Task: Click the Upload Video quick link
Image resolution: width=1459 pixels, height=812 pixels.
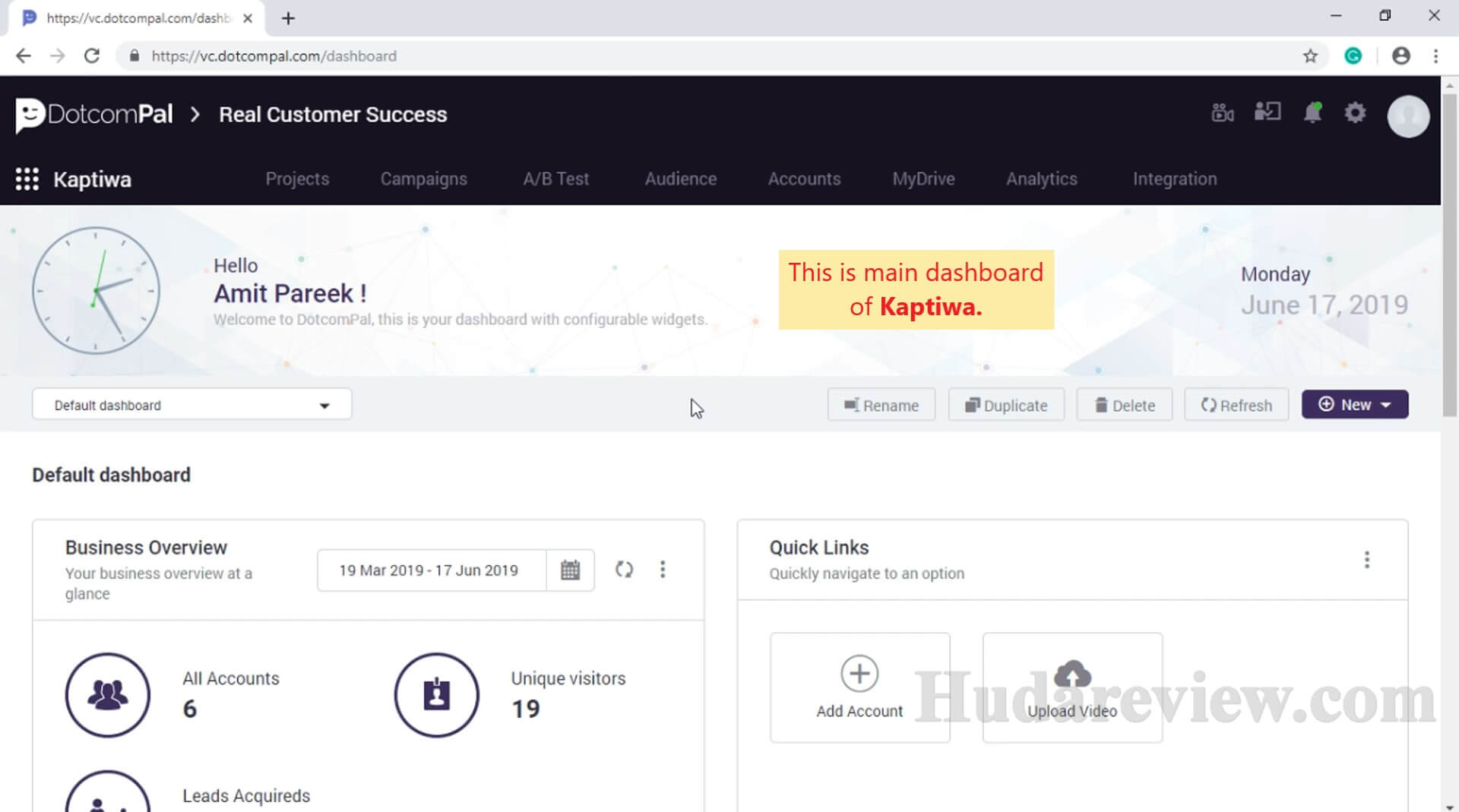Action: (1072, 687)
